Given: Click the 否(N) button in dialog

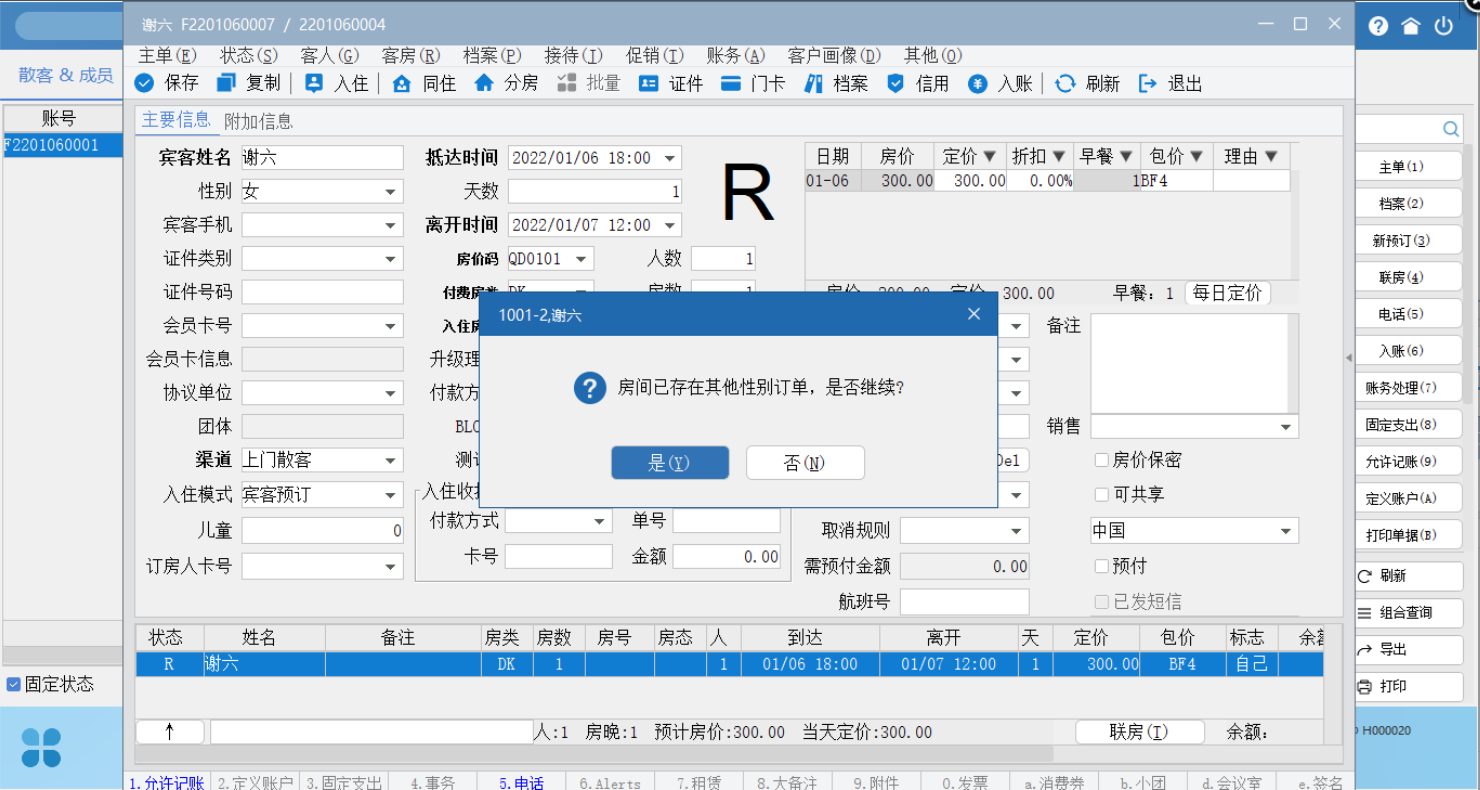Looking at the screenshot, I should pos(804,463).
